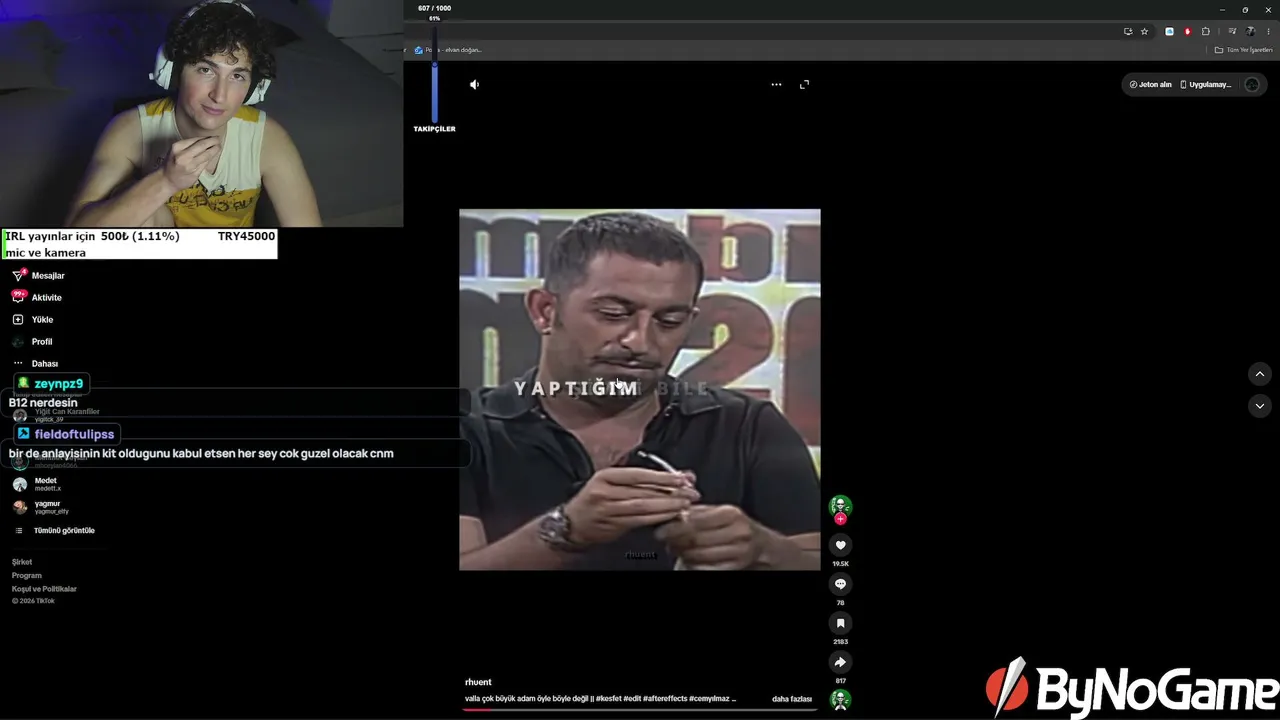Open Chrome media controls icon
Viewport: 1280px width, 720px height.
point(1232,31)
